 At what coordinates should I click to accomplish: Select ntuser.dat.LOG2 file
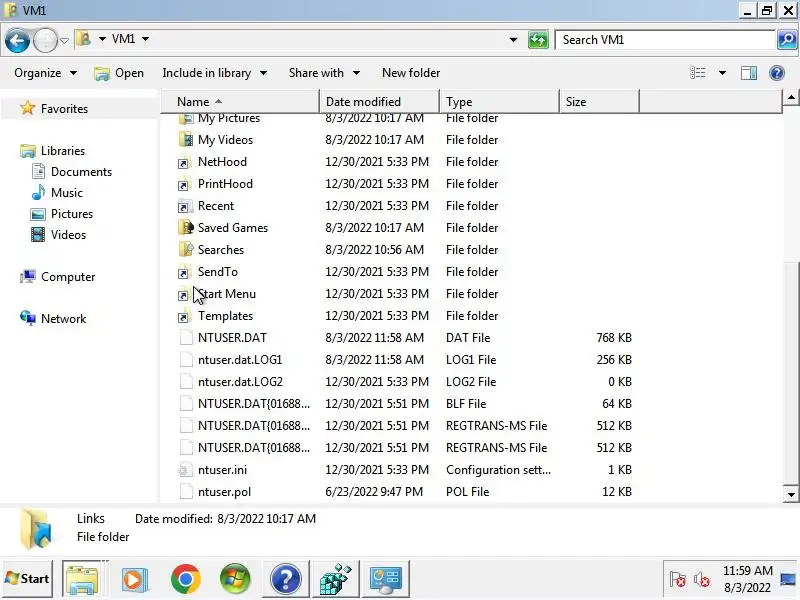240,382
